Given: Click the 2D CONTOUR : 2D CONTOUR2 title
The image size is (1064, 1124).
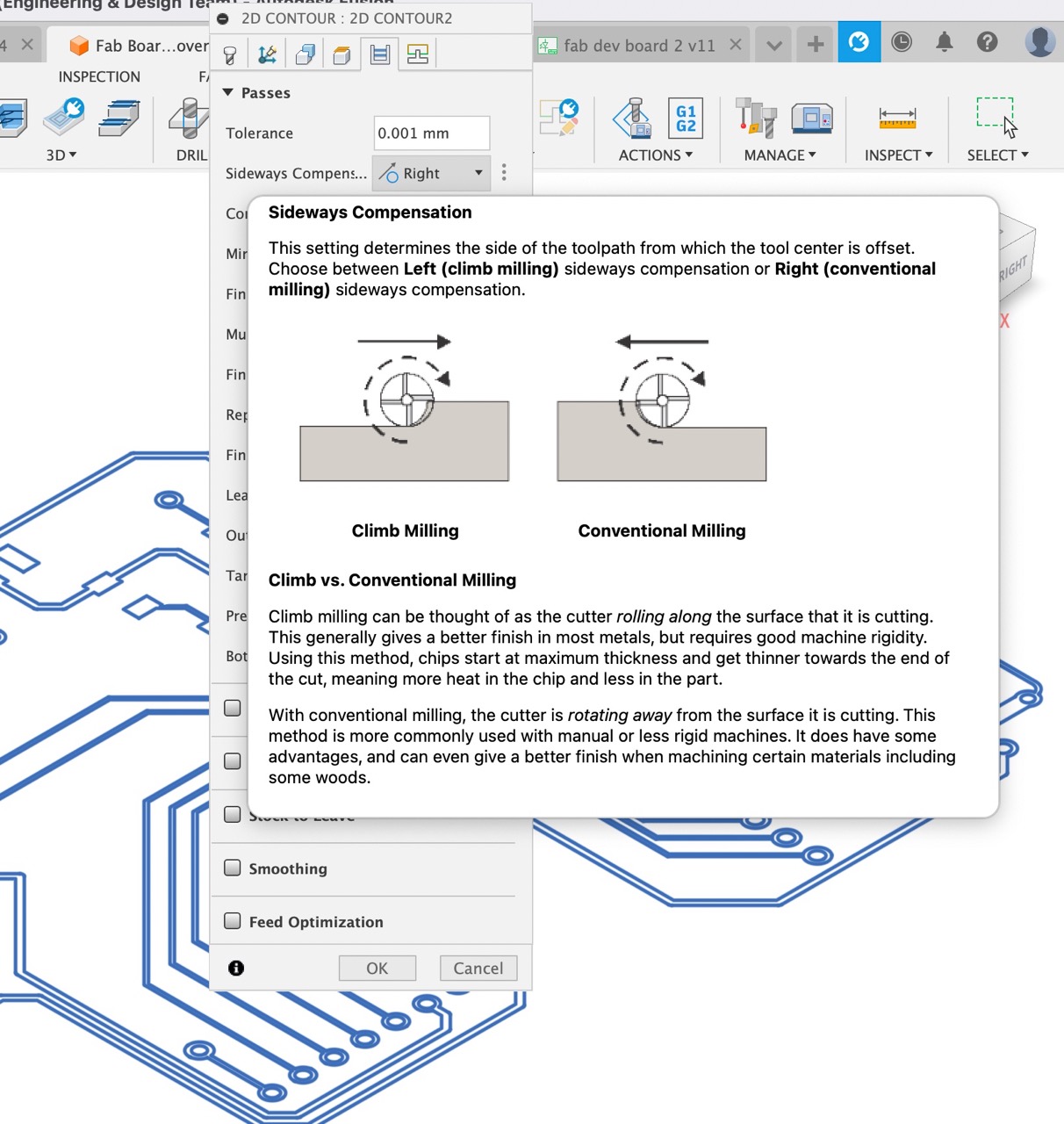Looking at the screenshot, I should coord(347,18).
